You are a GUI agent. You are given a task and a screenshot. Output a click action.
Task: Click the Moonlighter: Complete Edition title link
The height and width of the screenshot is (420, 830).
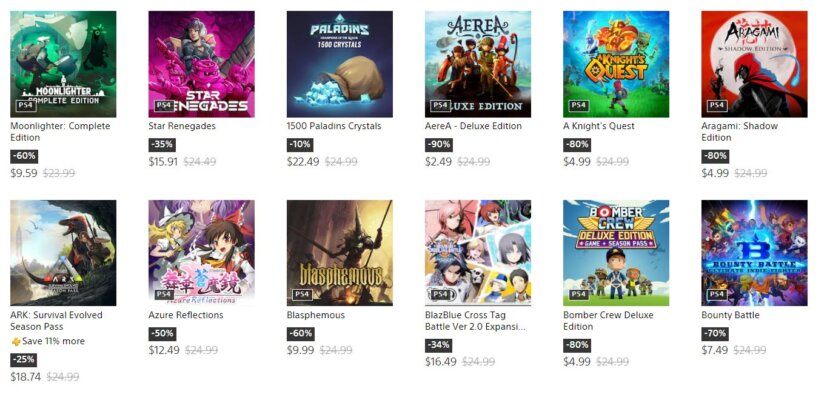pos(60,126)
